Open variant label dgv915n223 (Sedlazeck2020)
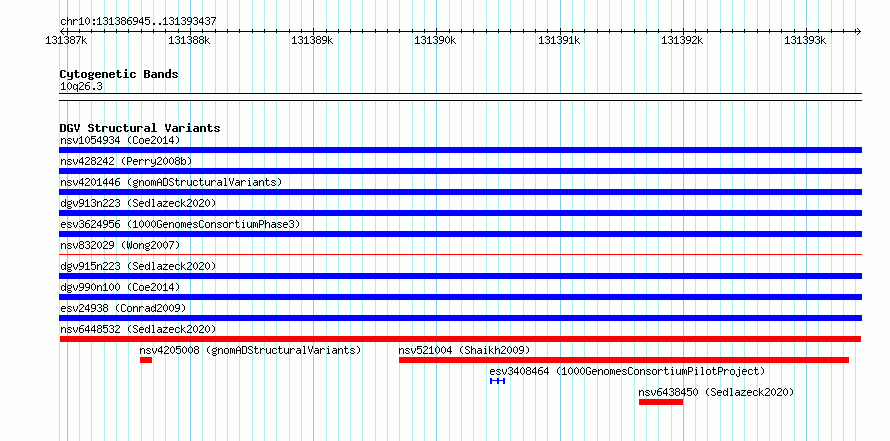The height and width of the screenshot is (441, 890). [x=138, y=266]
